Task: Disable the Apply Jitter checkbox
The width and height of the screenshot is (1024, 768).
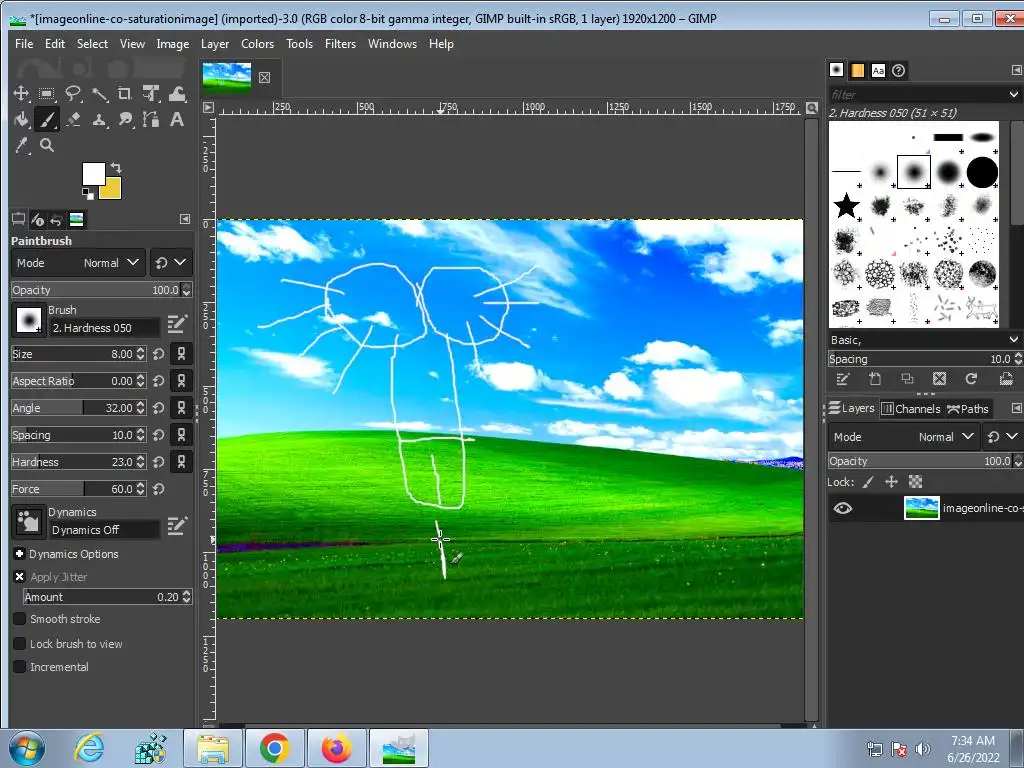Action: pos(20,577)
